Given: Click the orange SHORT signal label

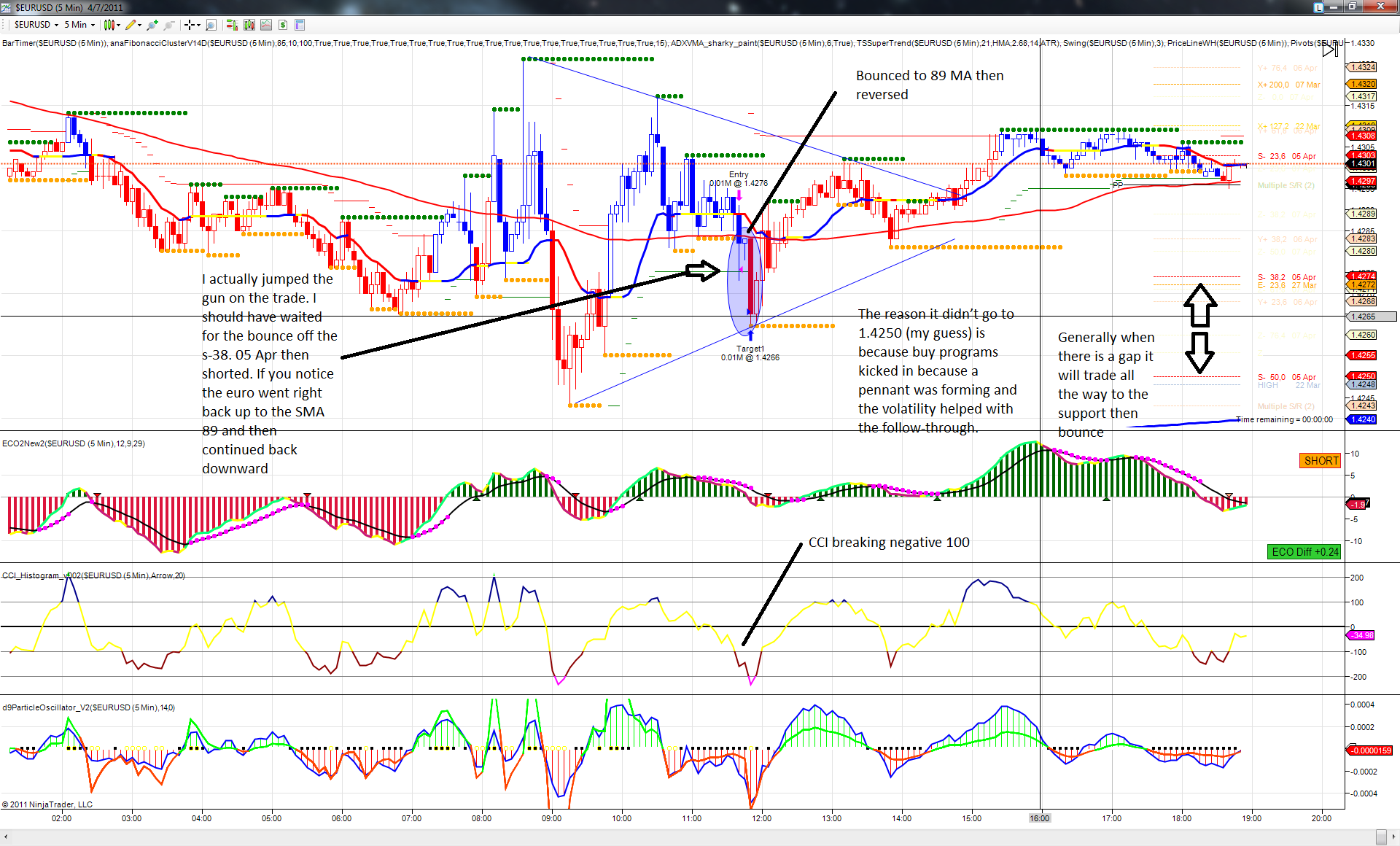Looking at the screenshot, I should pyautogui.click(x=1321, y=461).
